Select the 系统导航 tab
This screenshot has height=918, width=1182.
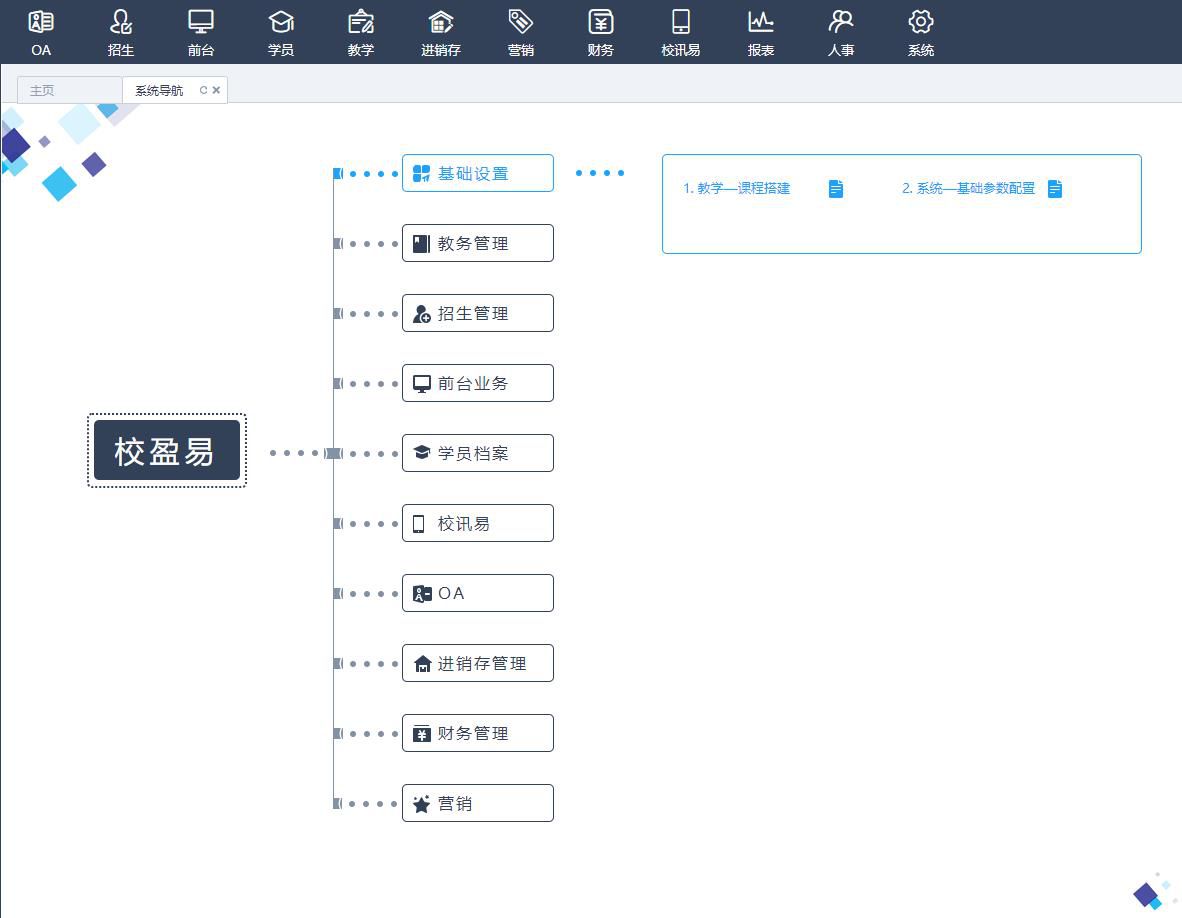click(159, 90)
